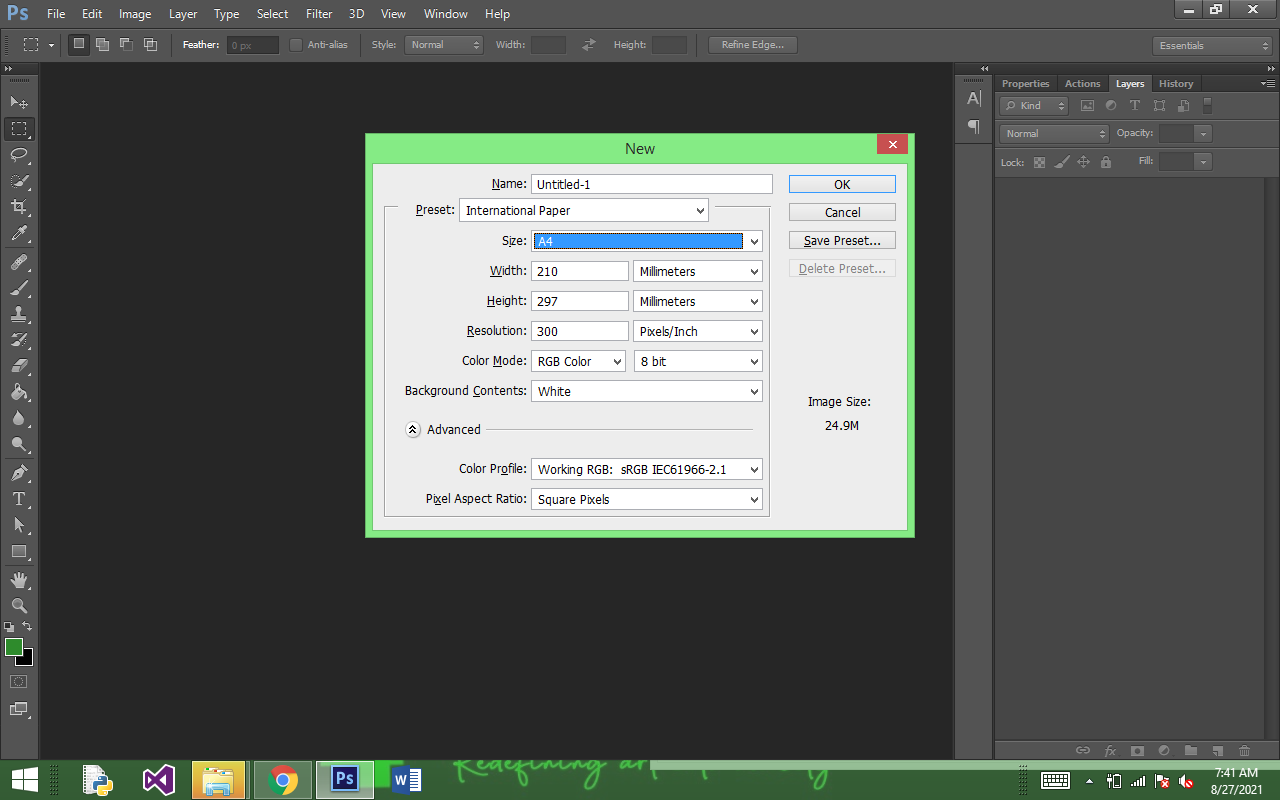Choose Add to selection mode
The image size is (1280, 800).
(102, 45)
